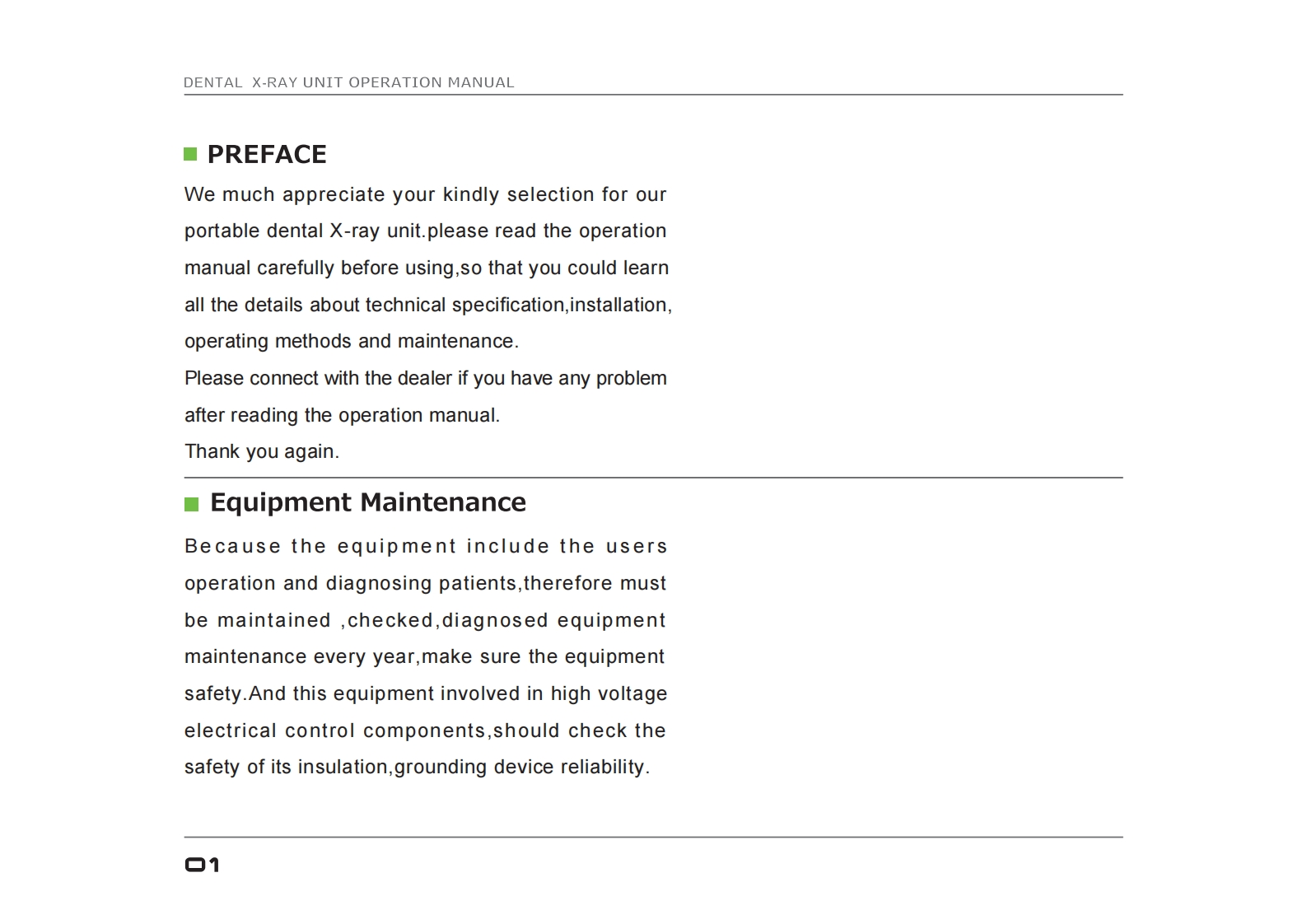
Task: Click the line starting "portable dental X-ray"
Action: (x=425, y=231)
